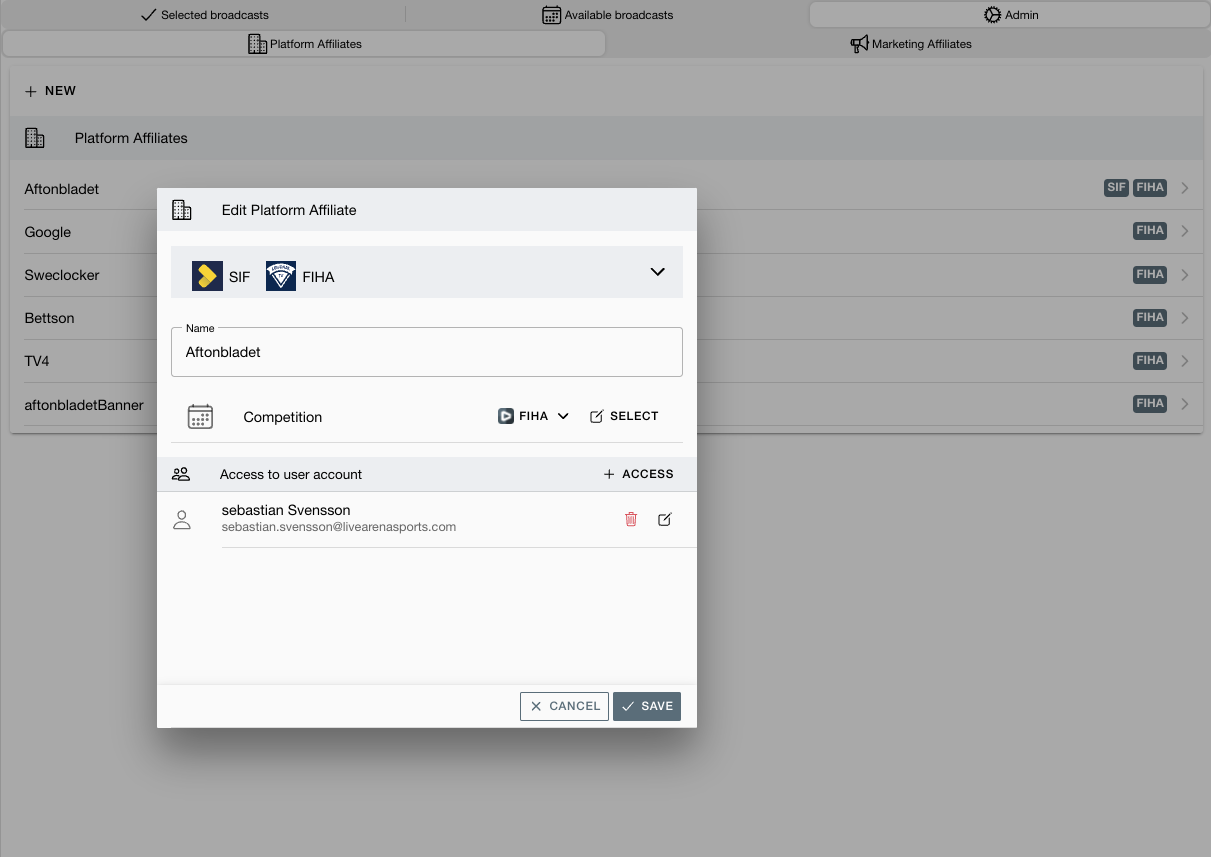
Task: Click the Select competition button
Action: [624, 416]
